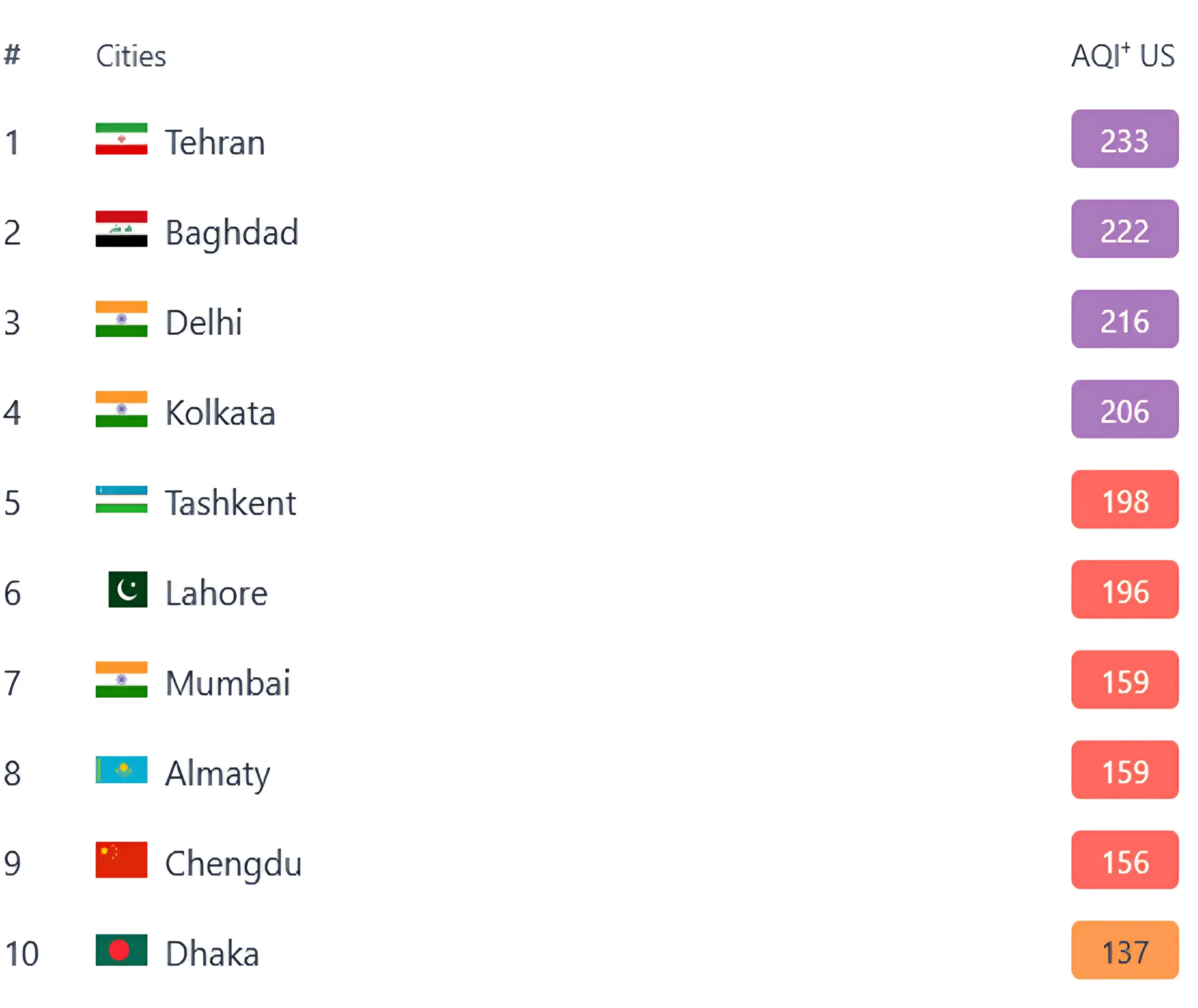Click the Iran flag icon beside Tehran

pos(121,139)
